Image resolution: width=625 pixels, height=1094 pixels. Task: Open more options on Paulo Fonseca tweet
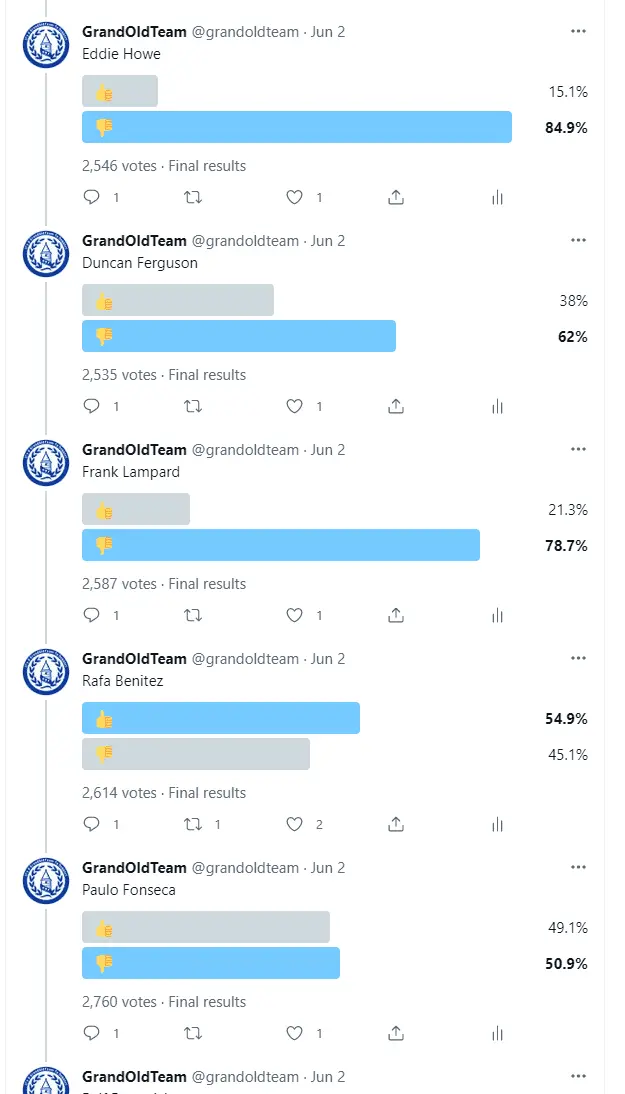pos(578,867)
